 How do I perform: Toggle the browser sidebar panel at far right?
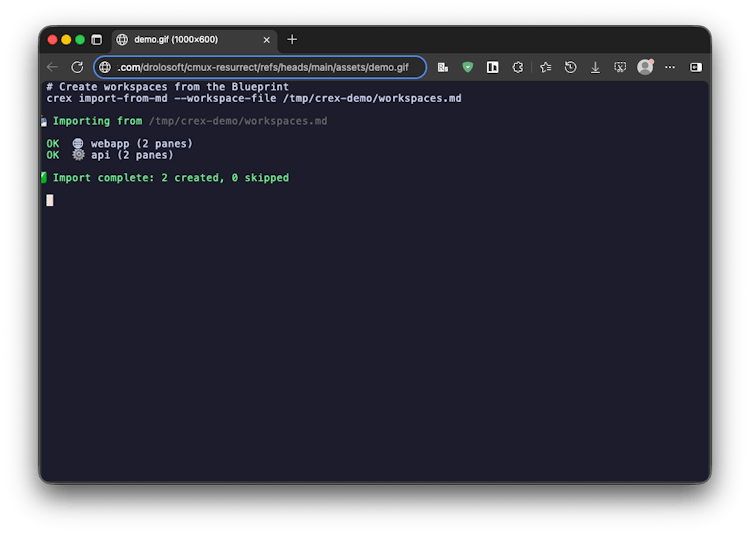point(696,67)
